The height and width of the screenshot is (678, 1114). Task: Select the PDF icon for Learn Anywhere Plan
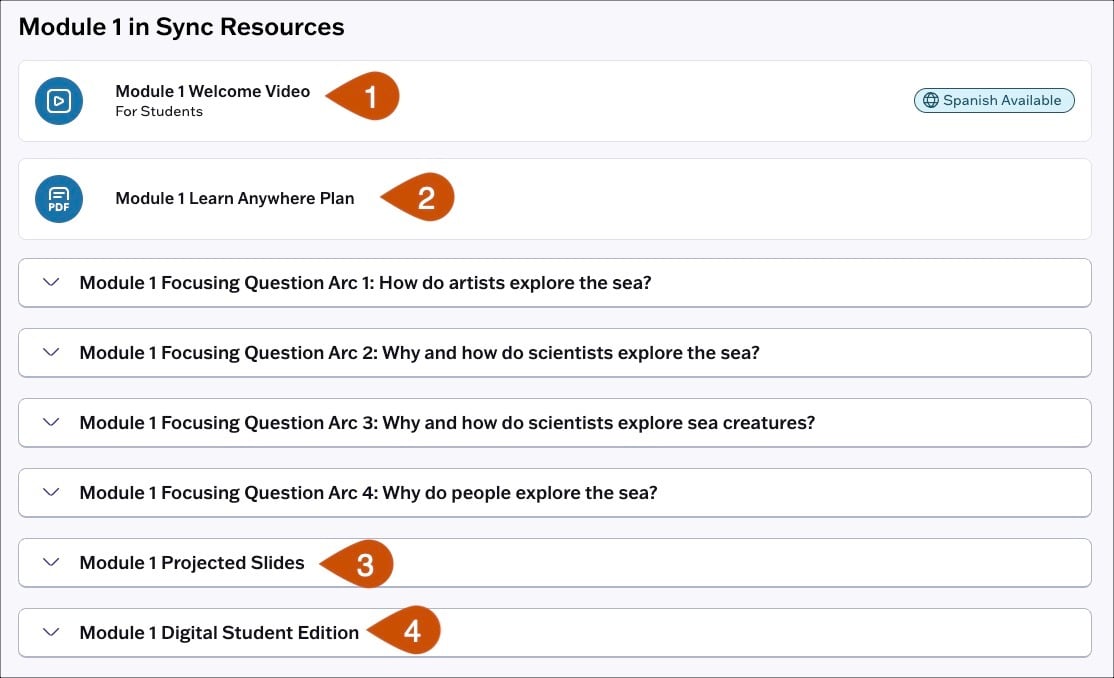pos(59,199)
